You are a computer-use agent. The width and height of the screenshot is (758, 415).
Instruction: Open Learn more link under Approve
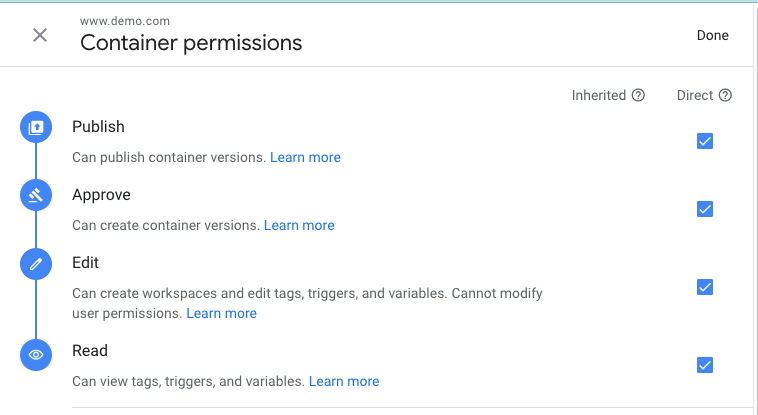[299, 225]
